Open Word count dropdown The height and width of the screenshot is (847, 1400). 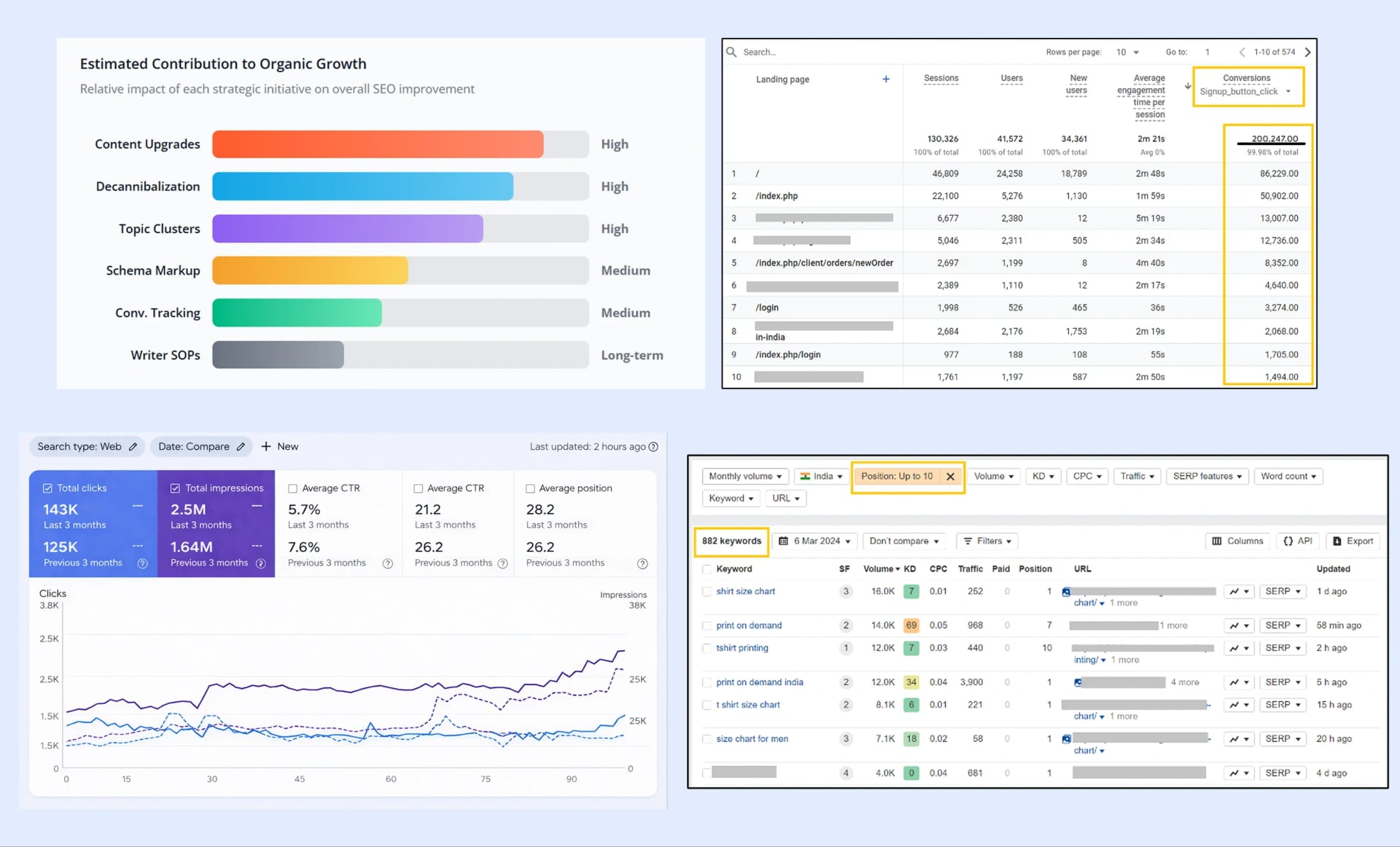pyautogui.click(x=1288, y=476)
